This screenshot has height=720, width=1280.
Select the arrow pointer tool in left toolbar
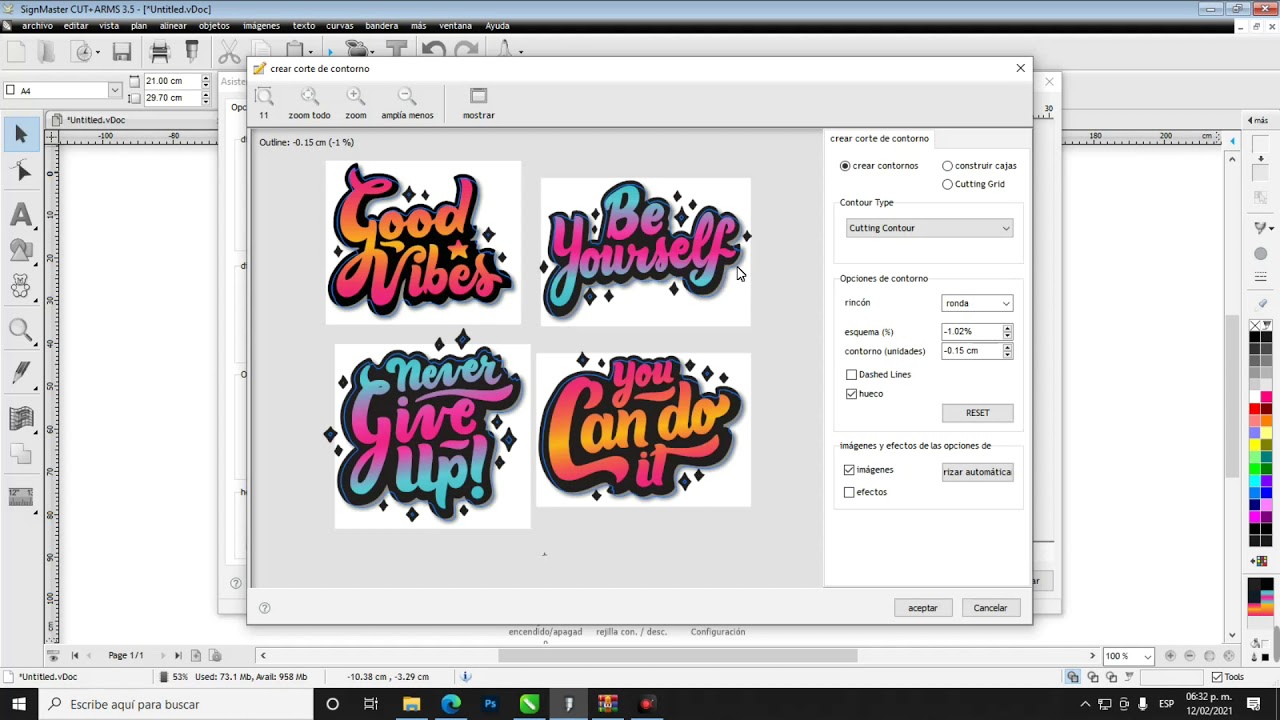(x=21, y=134)
